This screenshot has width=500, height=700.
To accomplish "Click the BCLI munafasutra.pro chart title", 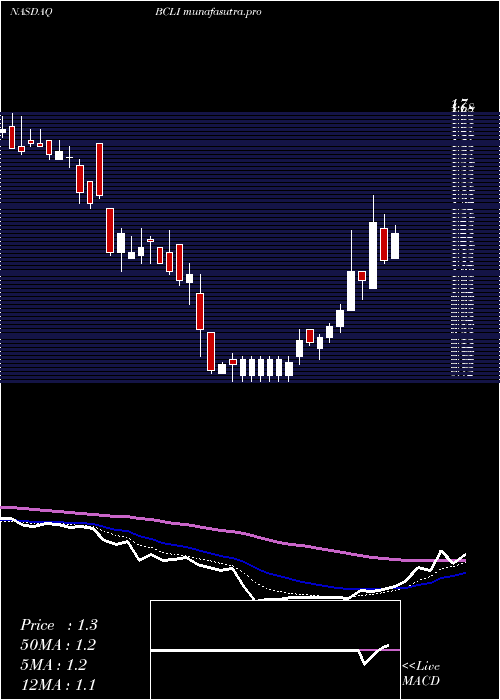I will [208, 12].
